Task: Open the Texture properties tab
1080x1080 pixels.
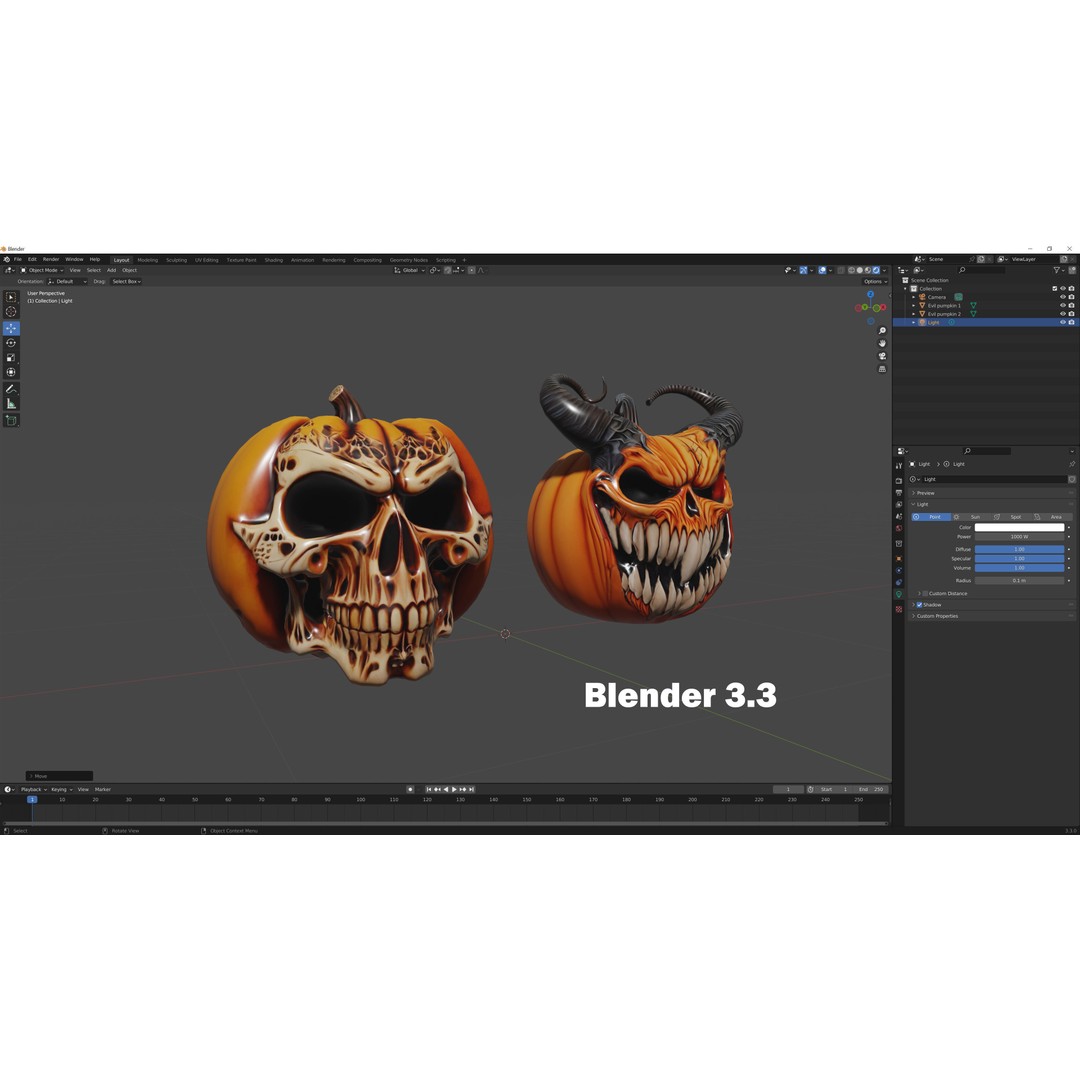Action: coord(899,609)
